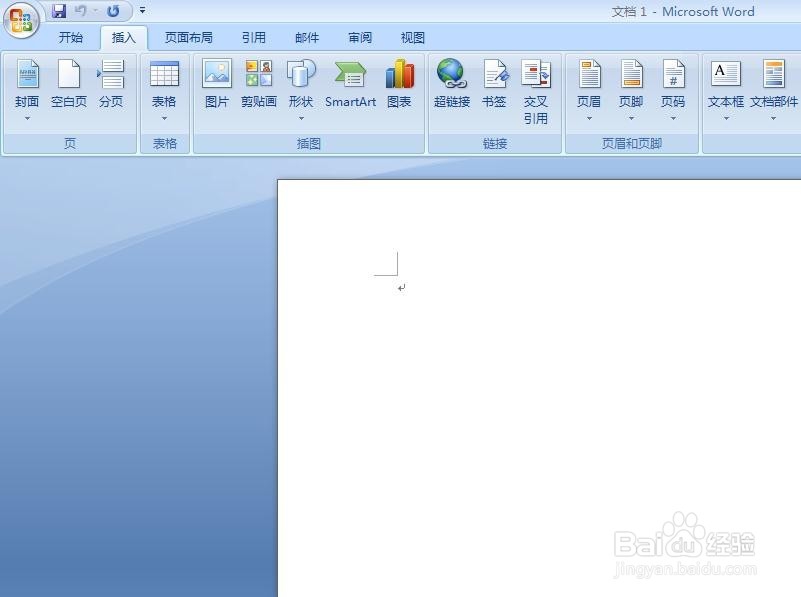
Task: Click the 页脚 footer icon
Action: (x=631, y=74)
